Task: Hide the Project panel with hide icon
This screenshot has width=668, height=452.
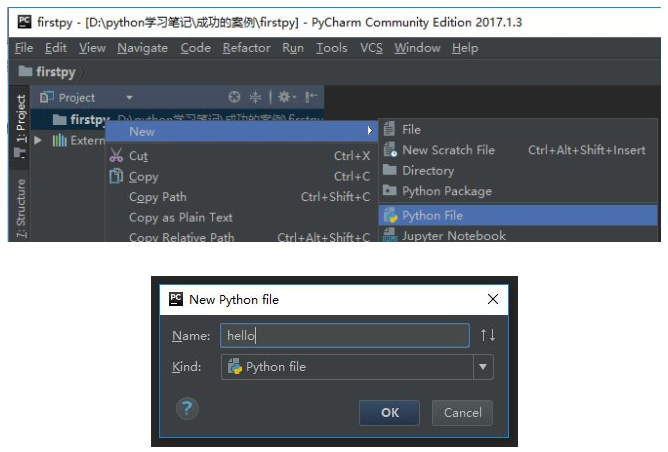Action: click(311, 97)
